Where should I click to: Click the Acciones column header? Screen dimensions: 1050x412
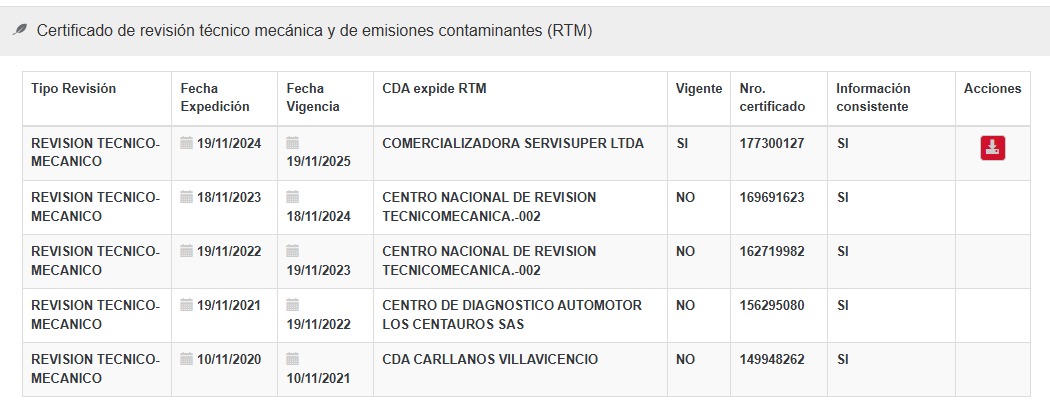tap(992, 89)
